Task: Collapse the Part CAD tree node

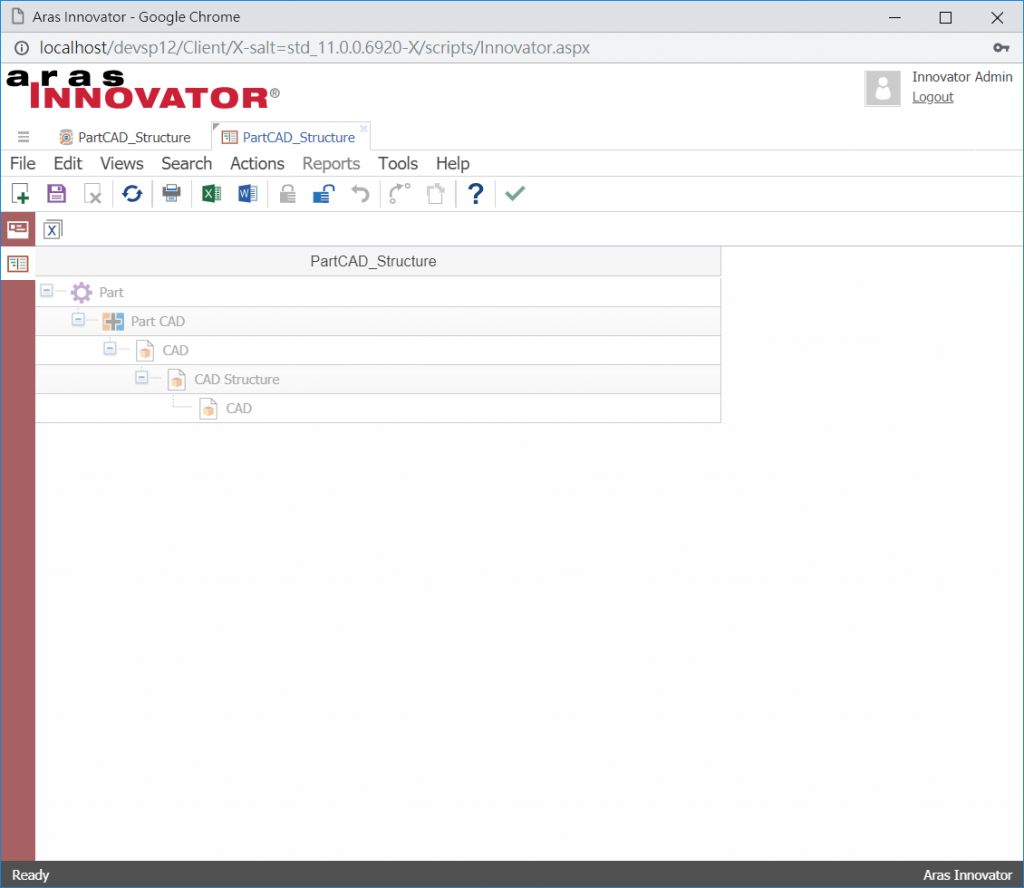Action: [x=78, y=319]
